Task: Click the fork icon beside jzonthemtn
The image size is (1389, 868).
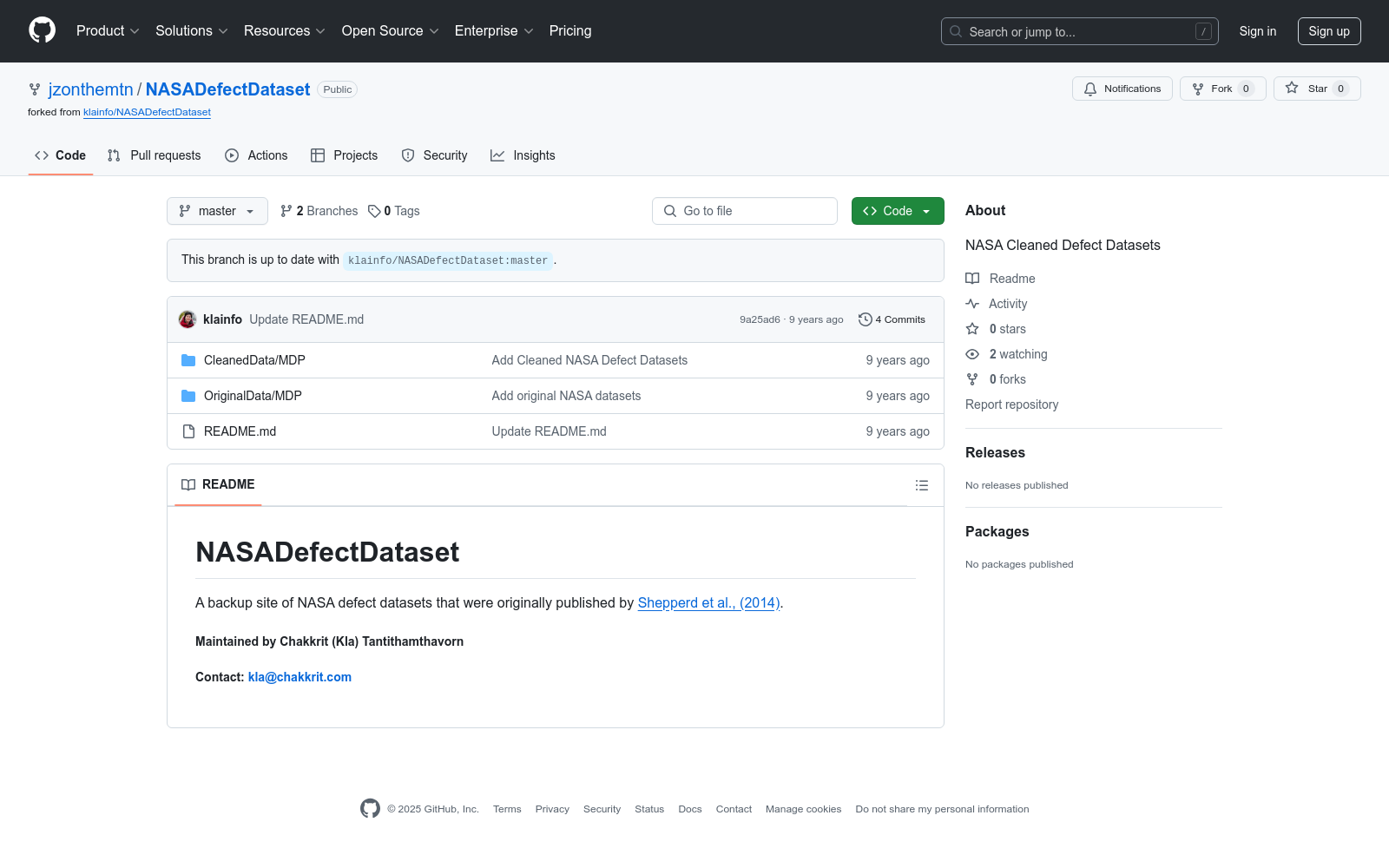Action: coord(35,89)
